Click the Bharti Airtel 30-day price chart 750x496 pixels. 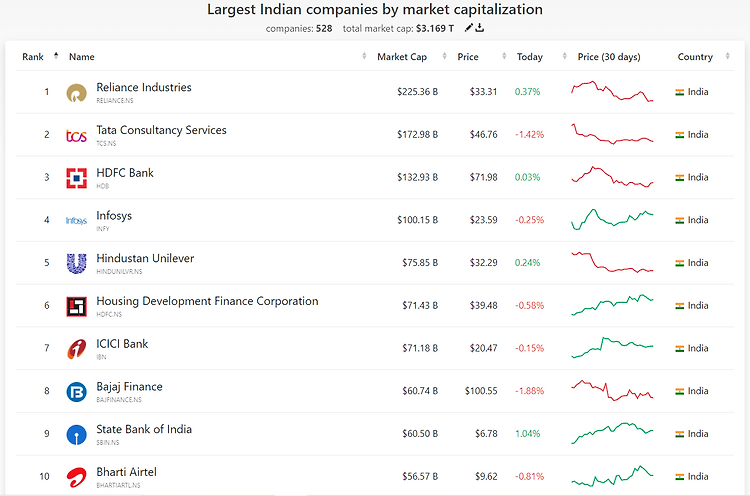(612, 476)
